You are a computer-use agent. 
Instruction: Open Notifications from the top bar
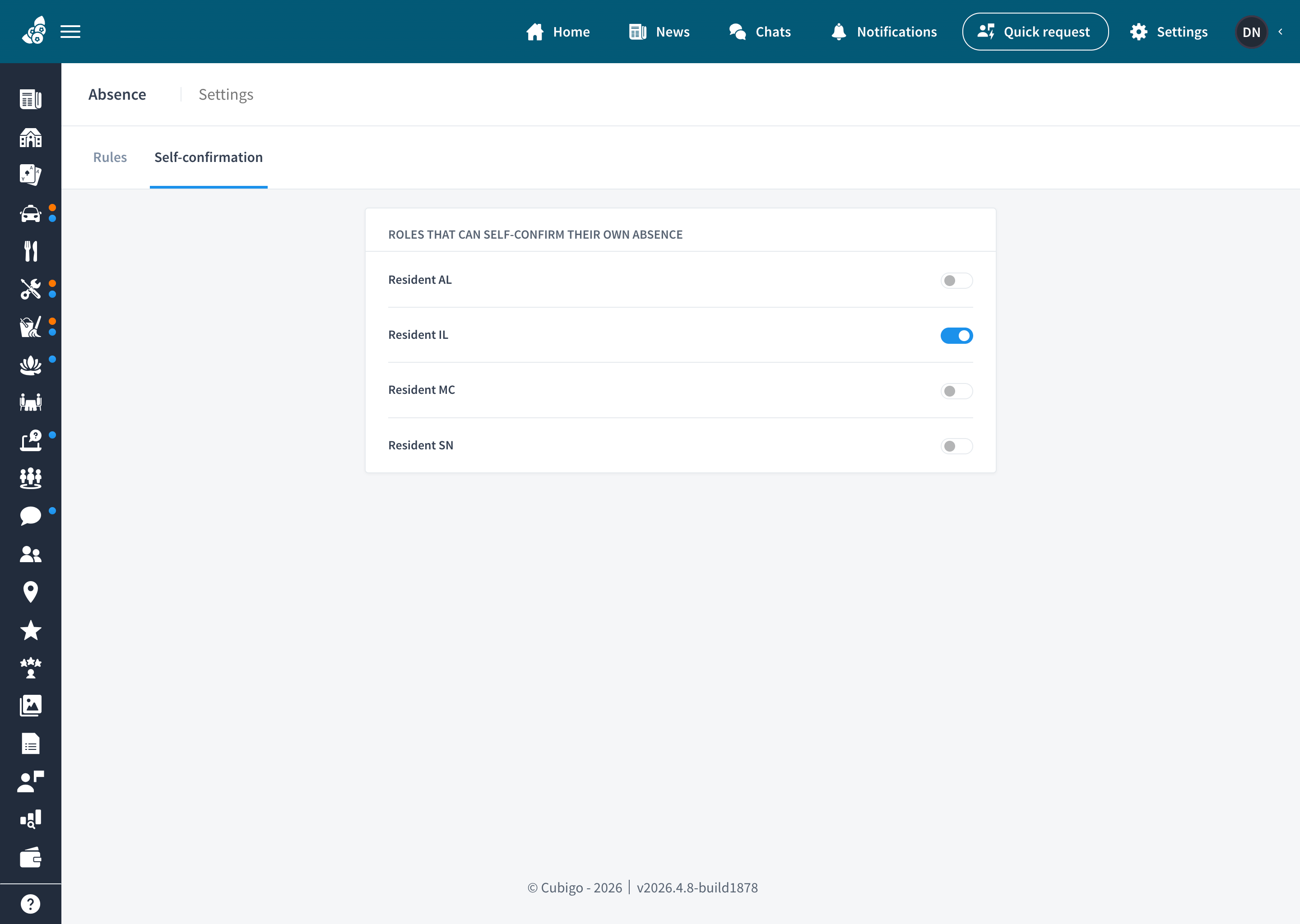coord(883,32)
